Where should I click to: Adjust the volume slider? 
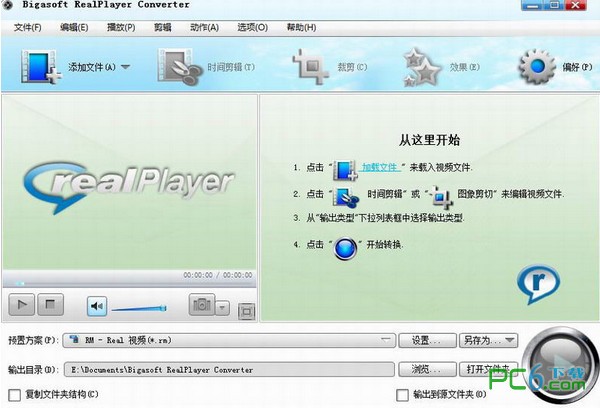coord(139,308)
